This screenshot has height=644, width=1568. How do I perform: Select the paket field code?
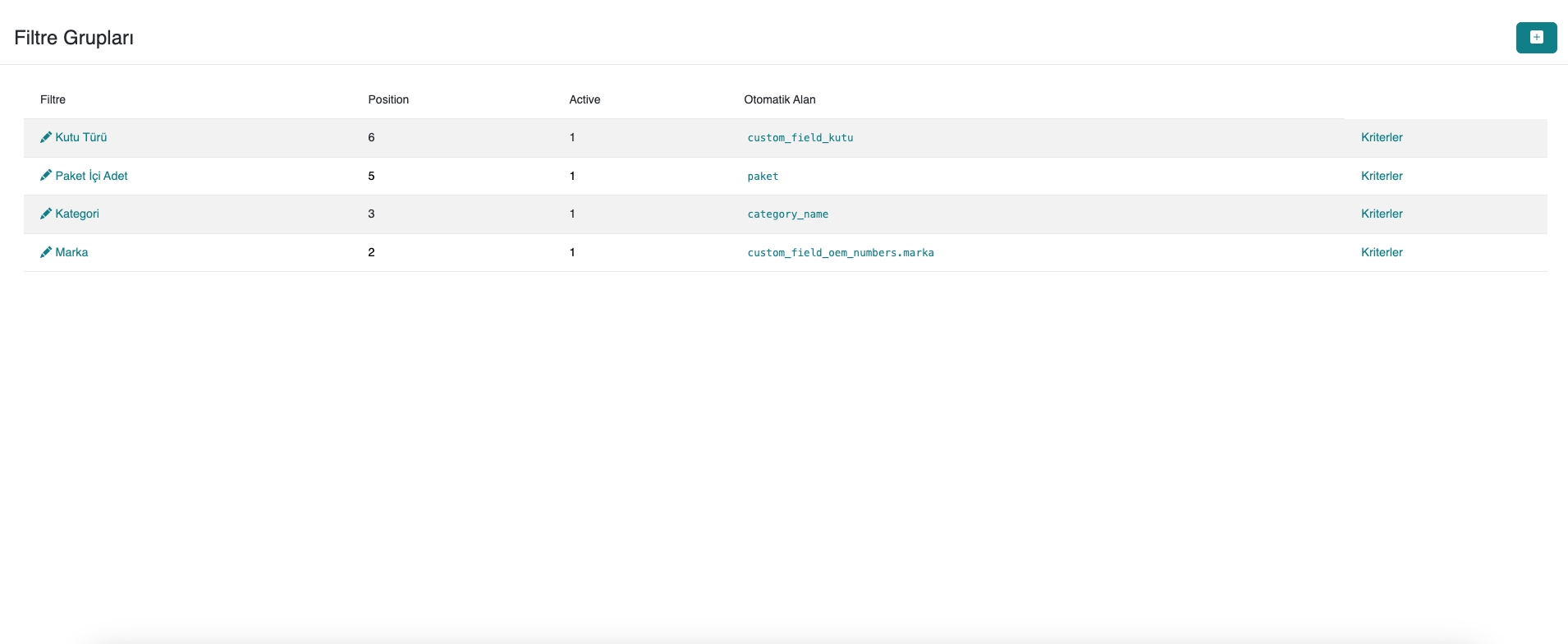tap(763, 177)
